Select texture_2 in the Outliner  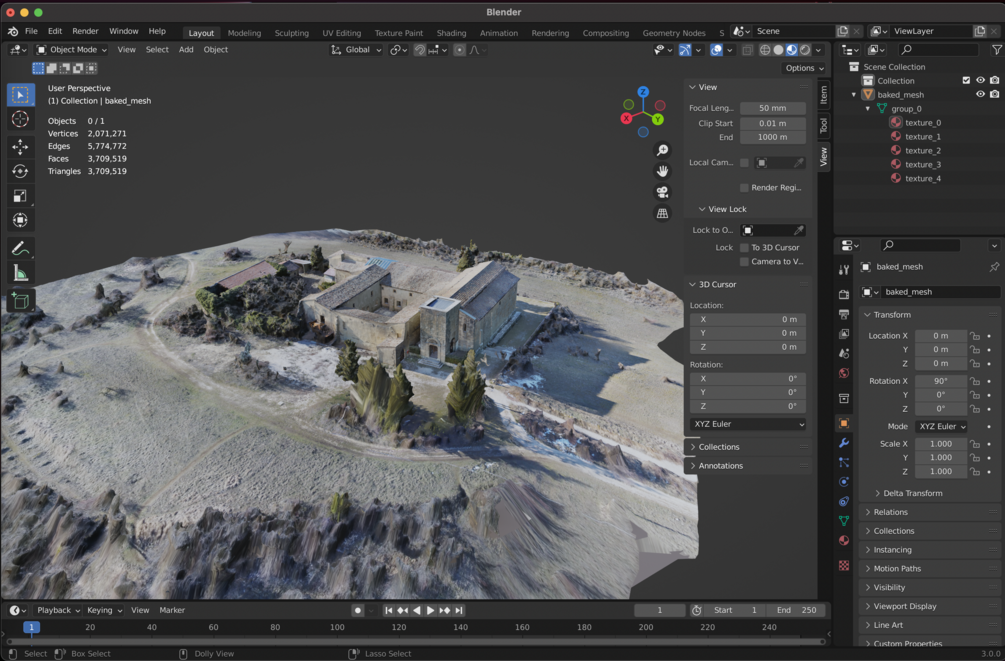[x=922, y=151]
